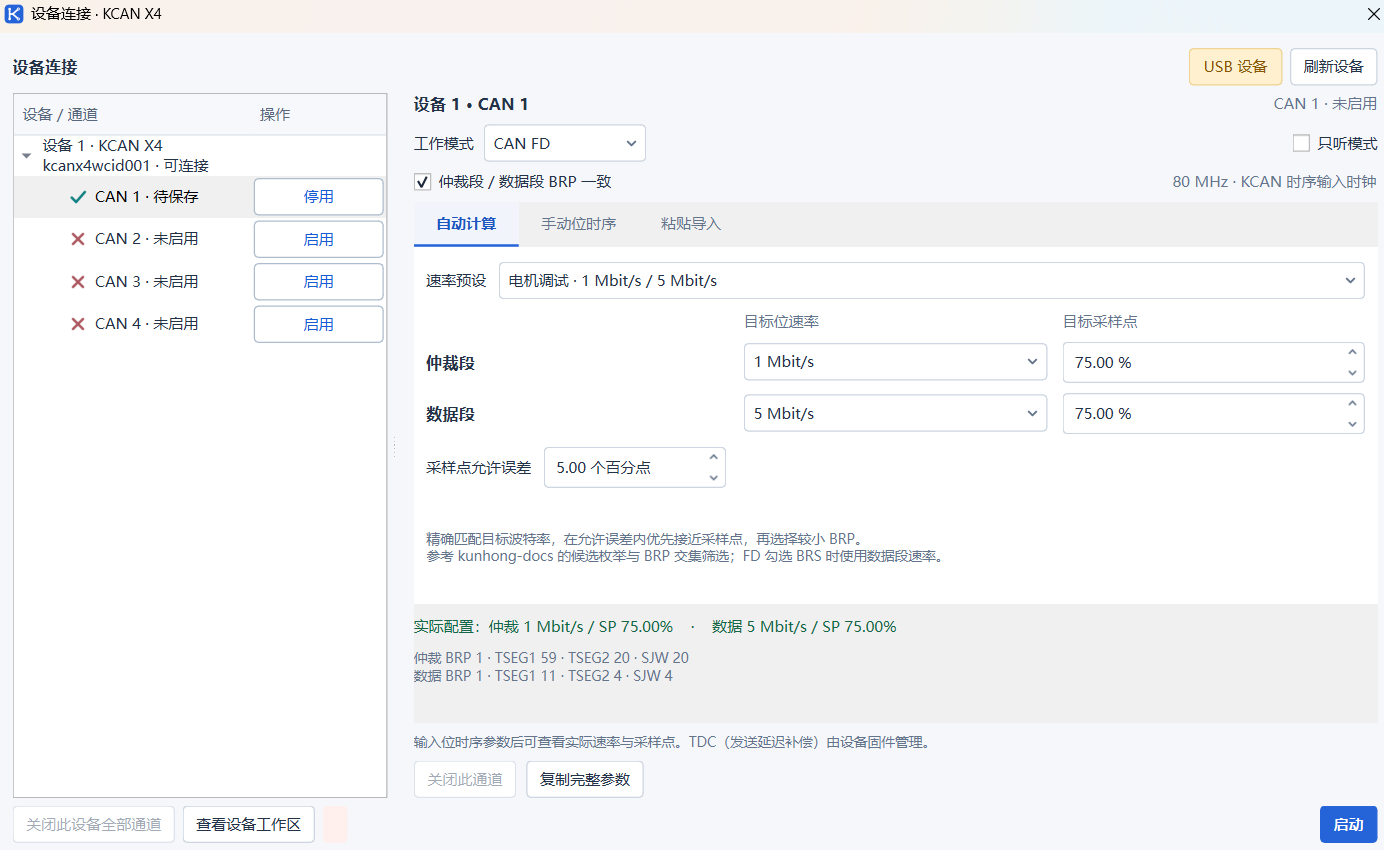The width and height of the screenshot is (1384, 850).
Task: Click the KCAN app logo icon
Action: [15, 14]
